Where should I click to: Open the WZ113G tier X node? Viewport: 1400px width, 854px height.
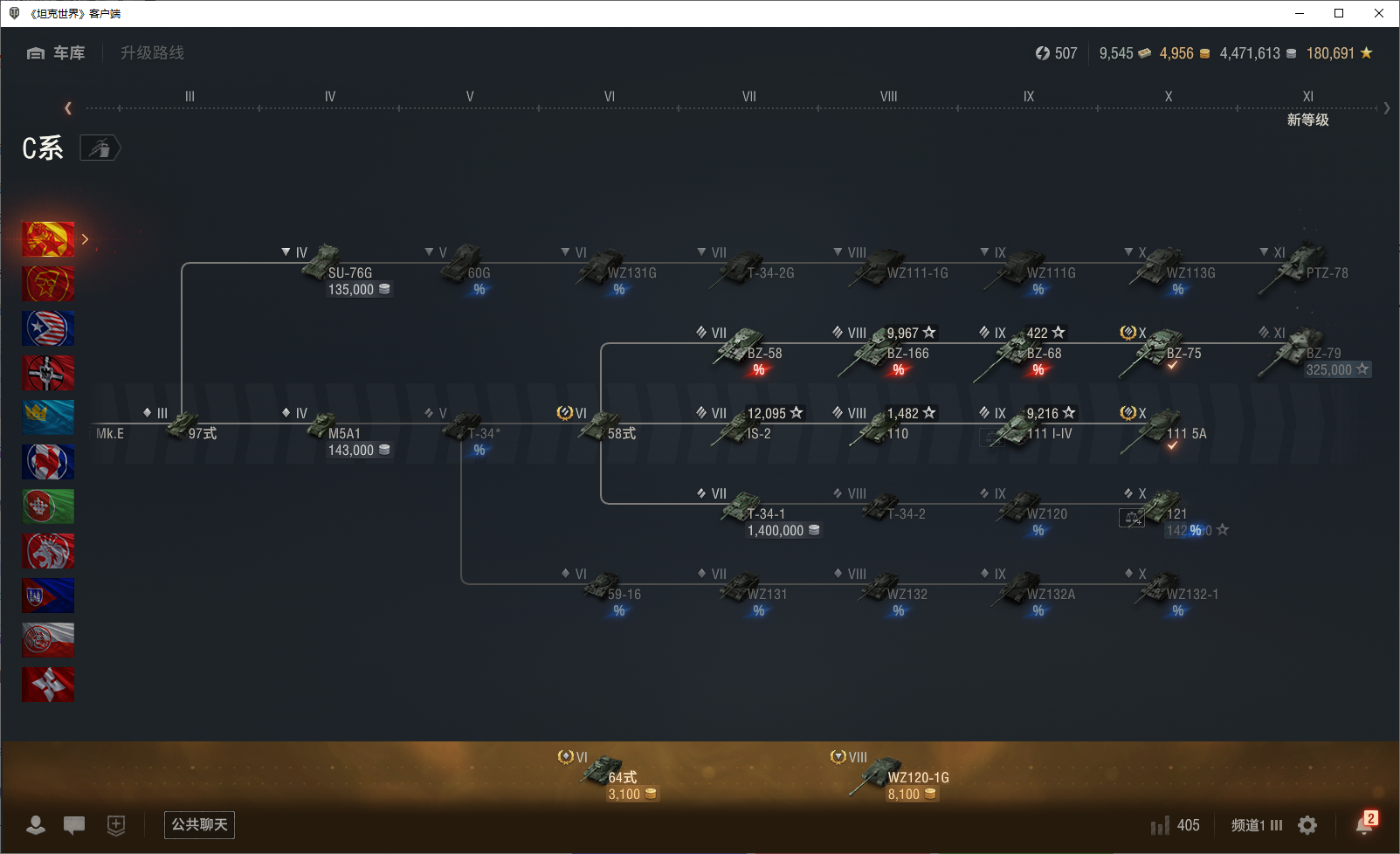tap(1170, 265)
